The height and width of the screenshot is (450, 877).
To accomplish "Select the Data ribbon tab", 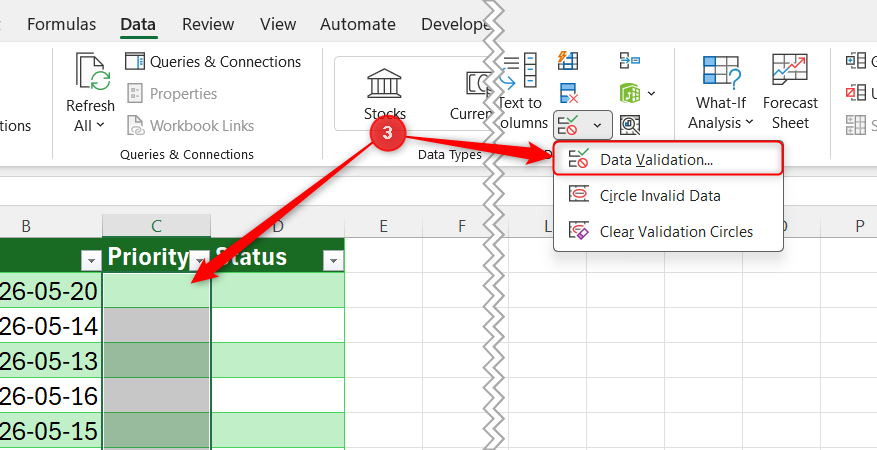I will click(138, 25).
